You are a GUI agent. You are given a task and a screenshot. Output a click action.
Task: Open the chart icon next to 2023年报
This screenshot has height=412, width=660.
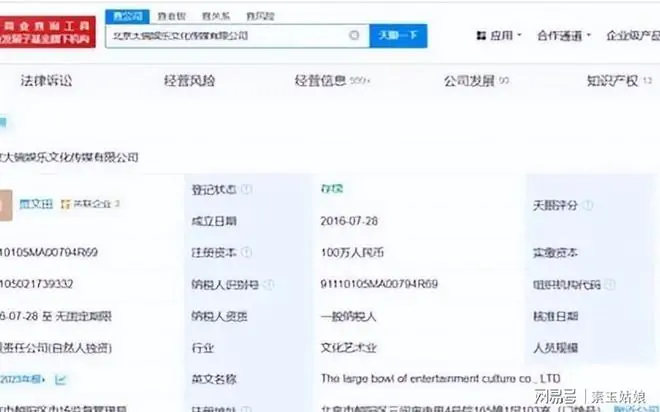point(61,380)
